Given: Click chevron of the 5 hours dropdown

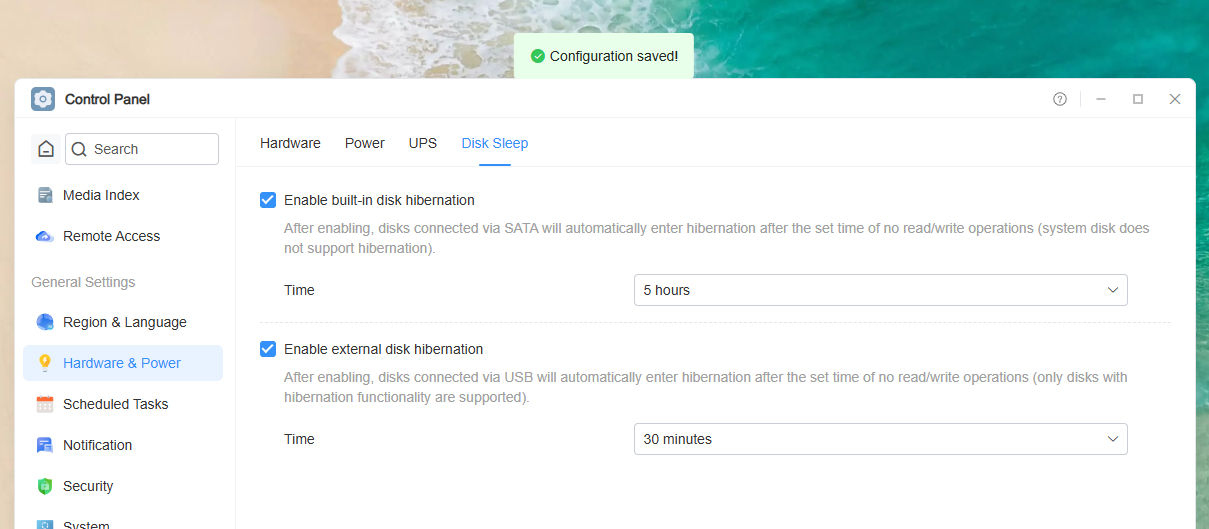Looking at the screenshot, I should pyautogui.click(x=1113, y=290).
